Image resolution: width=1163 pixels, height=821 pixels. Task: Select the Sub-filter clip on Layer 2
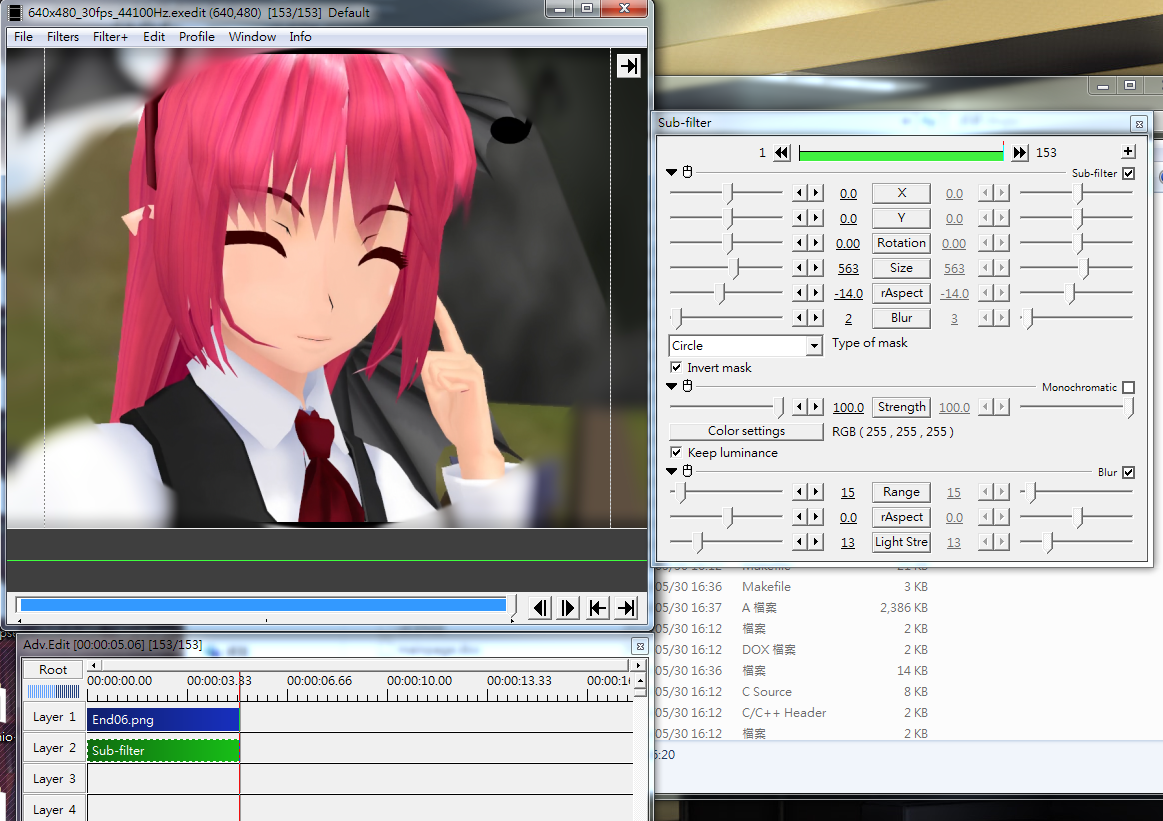(163, 751)
